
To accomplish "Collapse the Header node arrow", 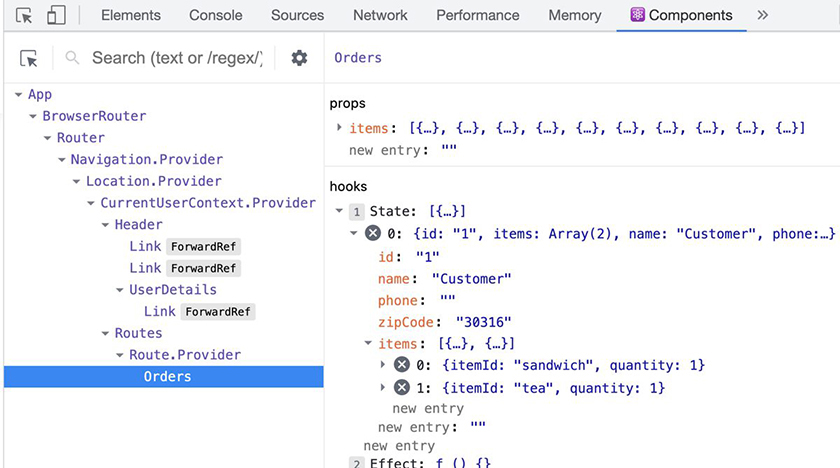I will pos(105,225).
